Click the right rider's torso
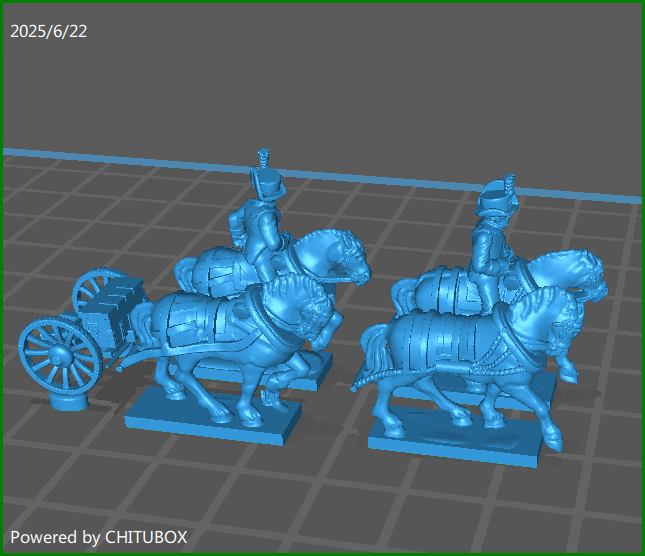Screen dimensions: 645x556 tap(490, 250)
